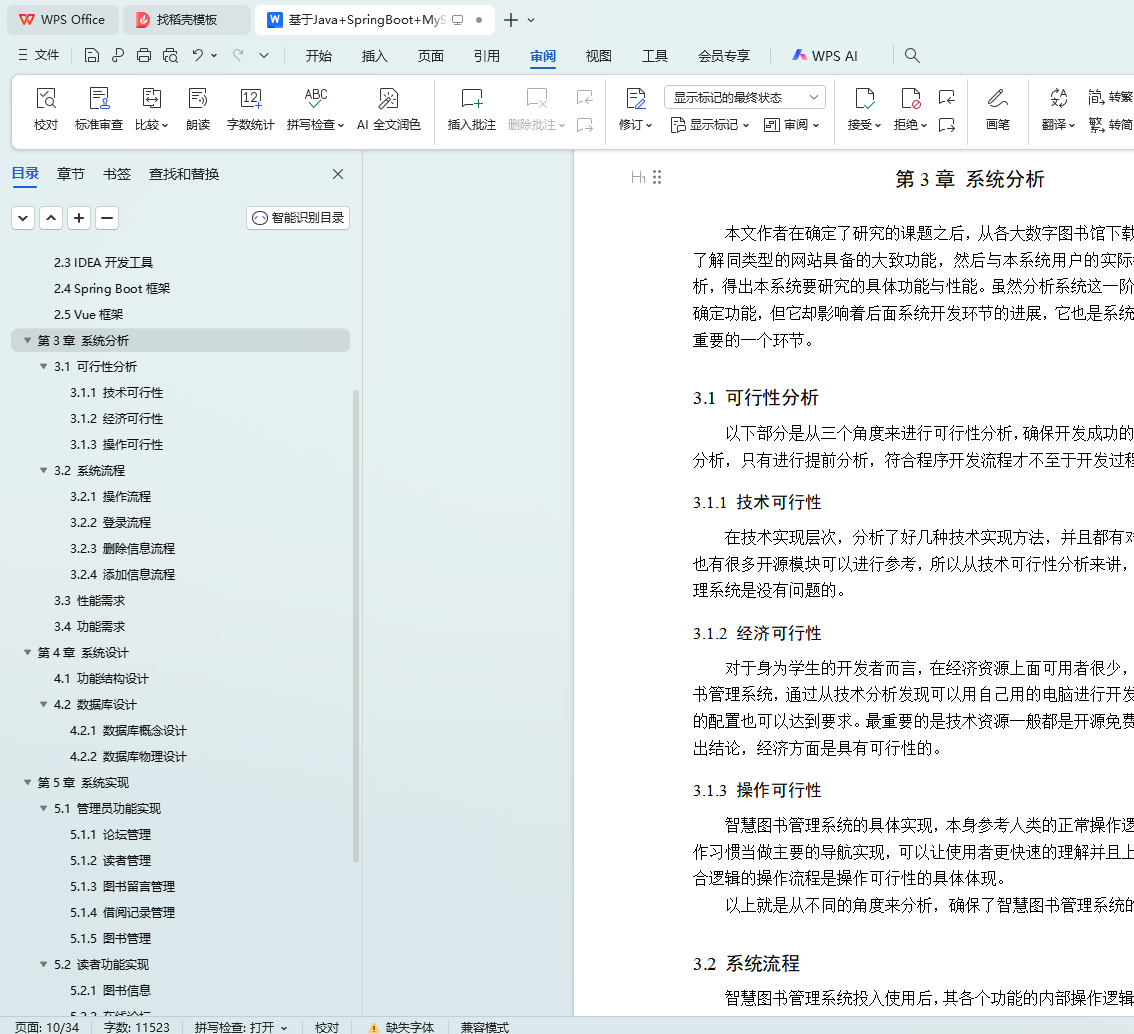Expand 显示标记 show markup menu
This screenshot has width=1134, height=1034.
(709, 125)
